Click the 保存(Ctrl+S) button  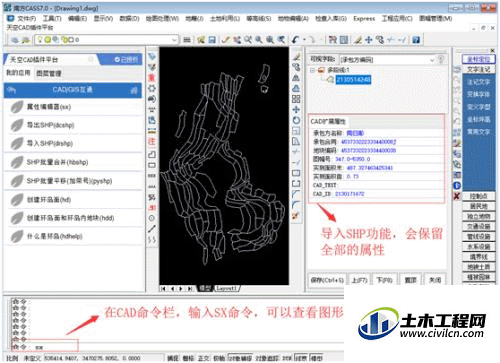coord(327,280)
